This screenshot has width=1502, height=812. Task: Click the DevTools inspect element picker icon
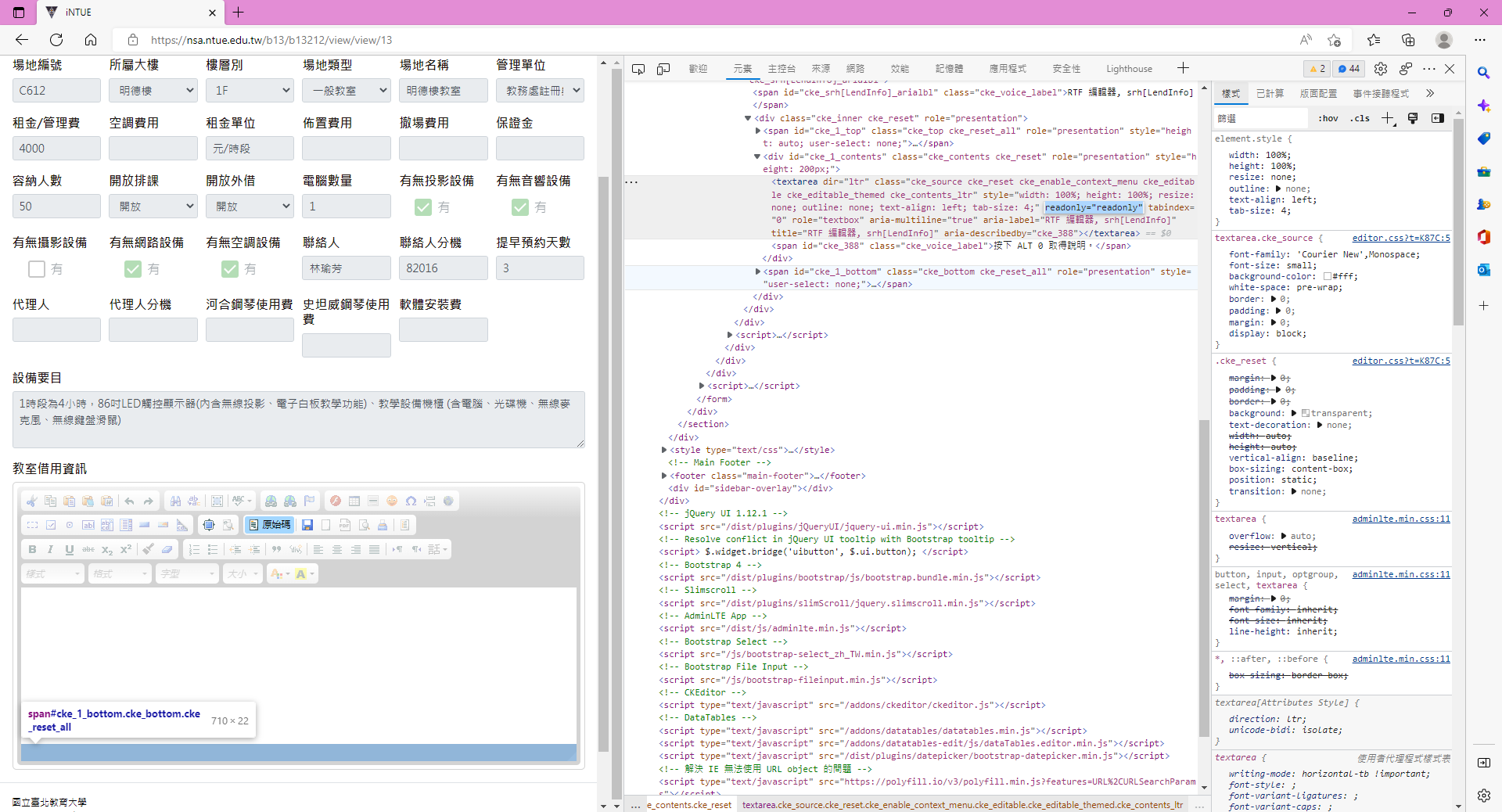pos(638,69)
